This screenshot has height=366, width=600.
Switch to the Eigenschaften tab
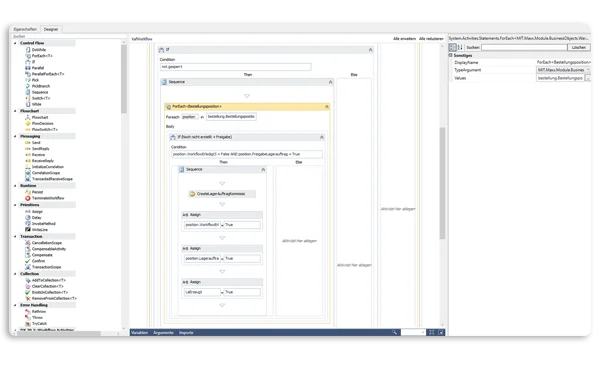(25, 29)
